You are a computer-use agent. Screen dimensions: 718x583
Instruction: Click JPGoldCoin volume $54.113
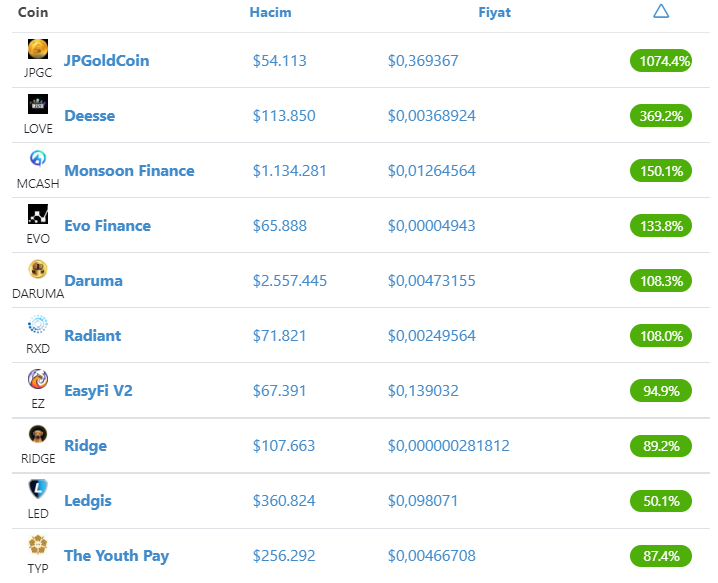click(x=279, y=60)
